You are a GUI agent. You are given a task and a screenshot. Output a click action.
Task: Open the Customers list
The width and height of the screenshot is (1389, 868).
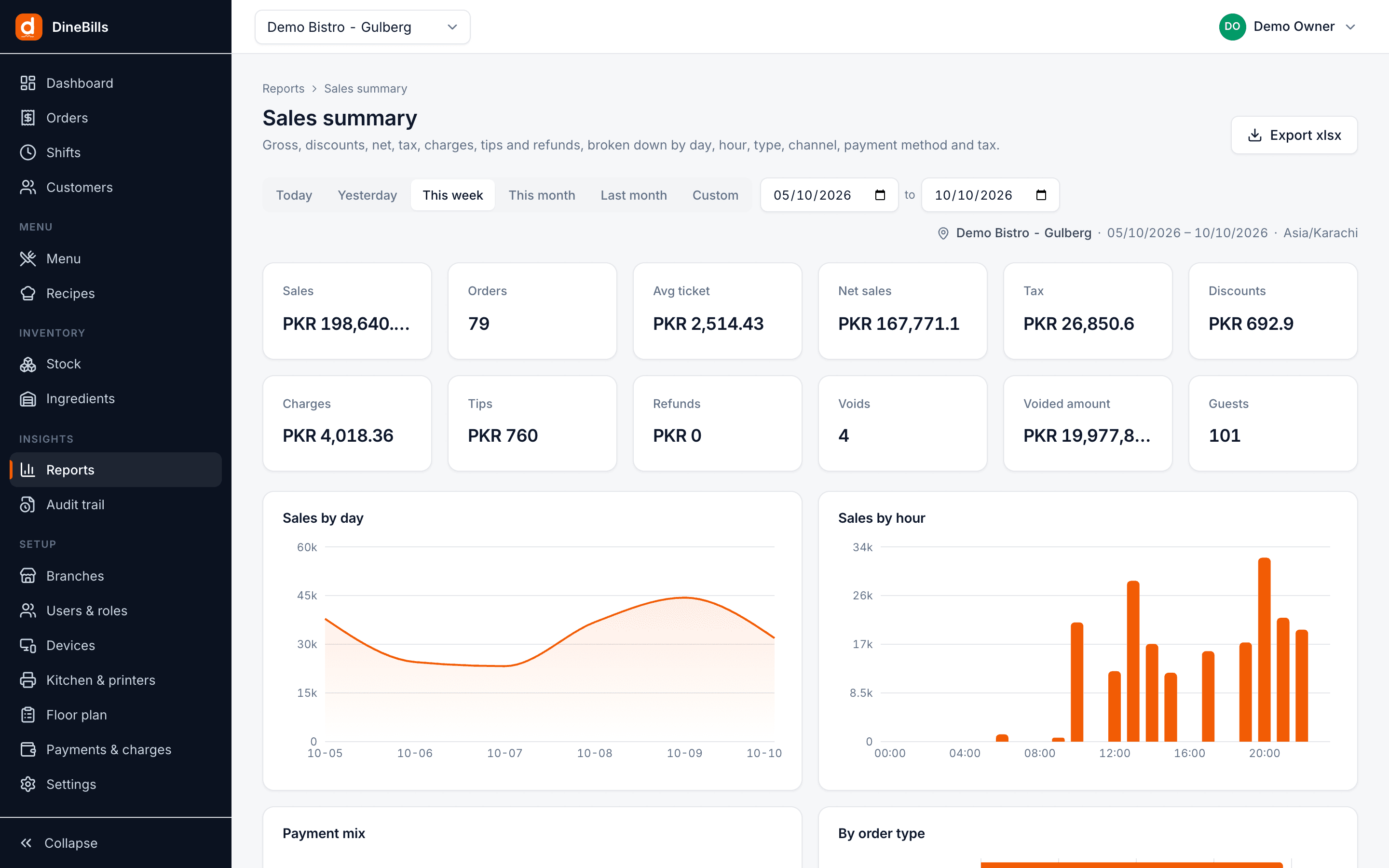pyautogui.click(x=115, y=187)
